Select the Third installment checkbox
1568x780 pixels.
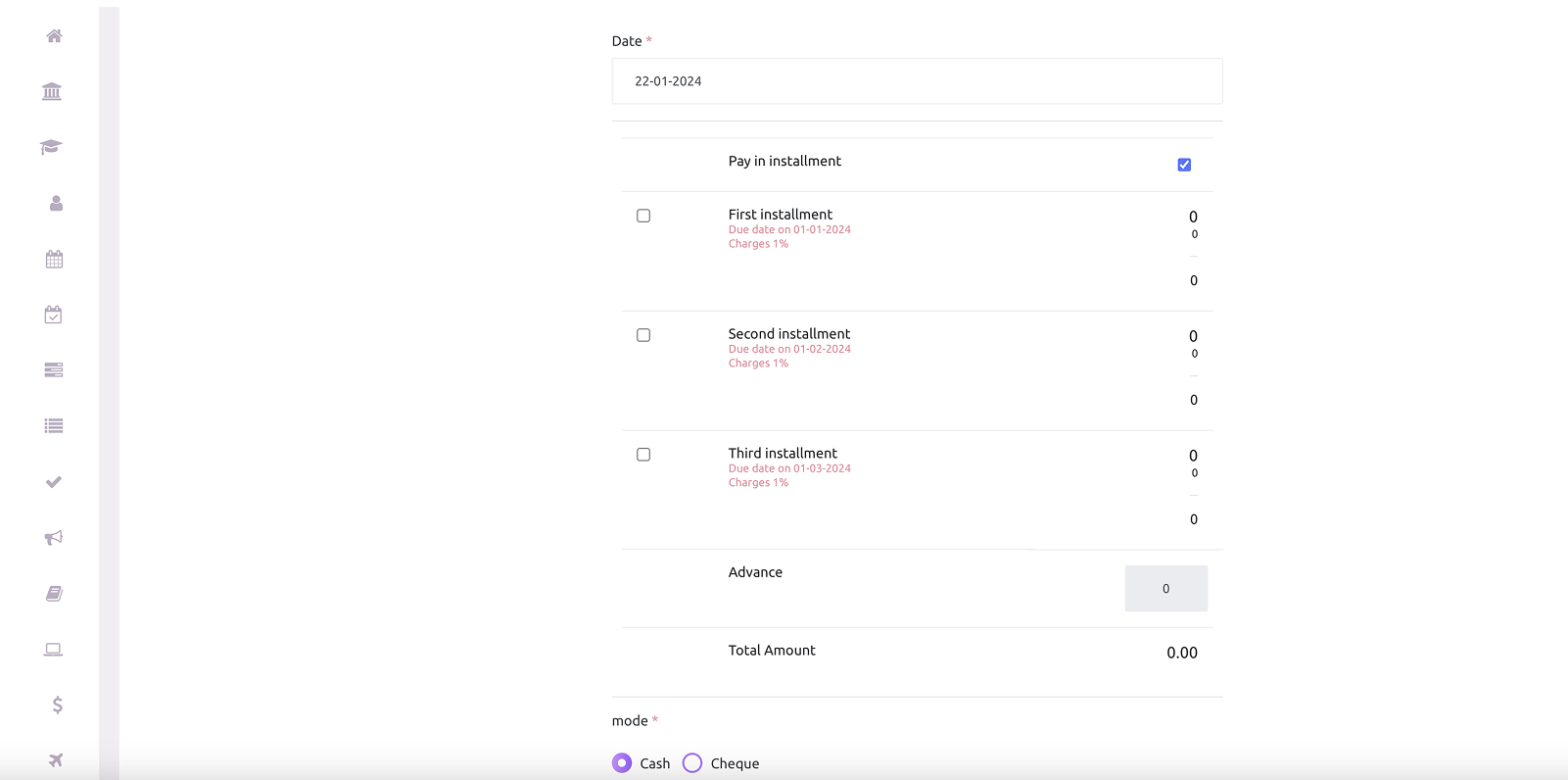[x=643, y=455]
